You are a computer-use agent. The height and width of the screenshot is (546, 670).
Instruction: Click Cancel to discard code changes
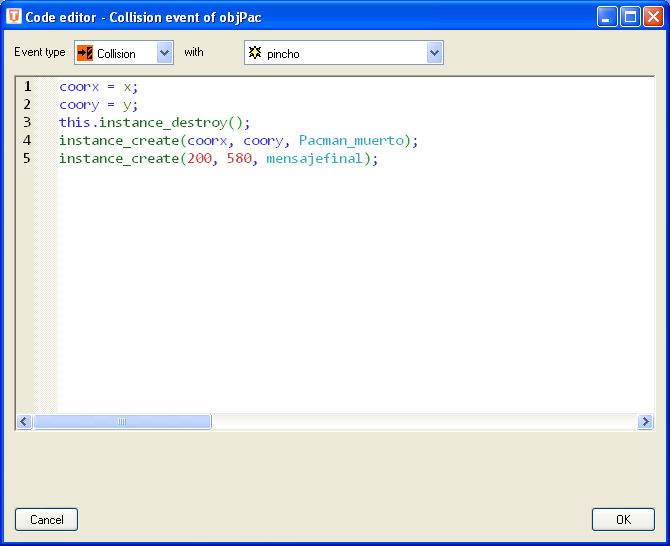click(47, 520)
